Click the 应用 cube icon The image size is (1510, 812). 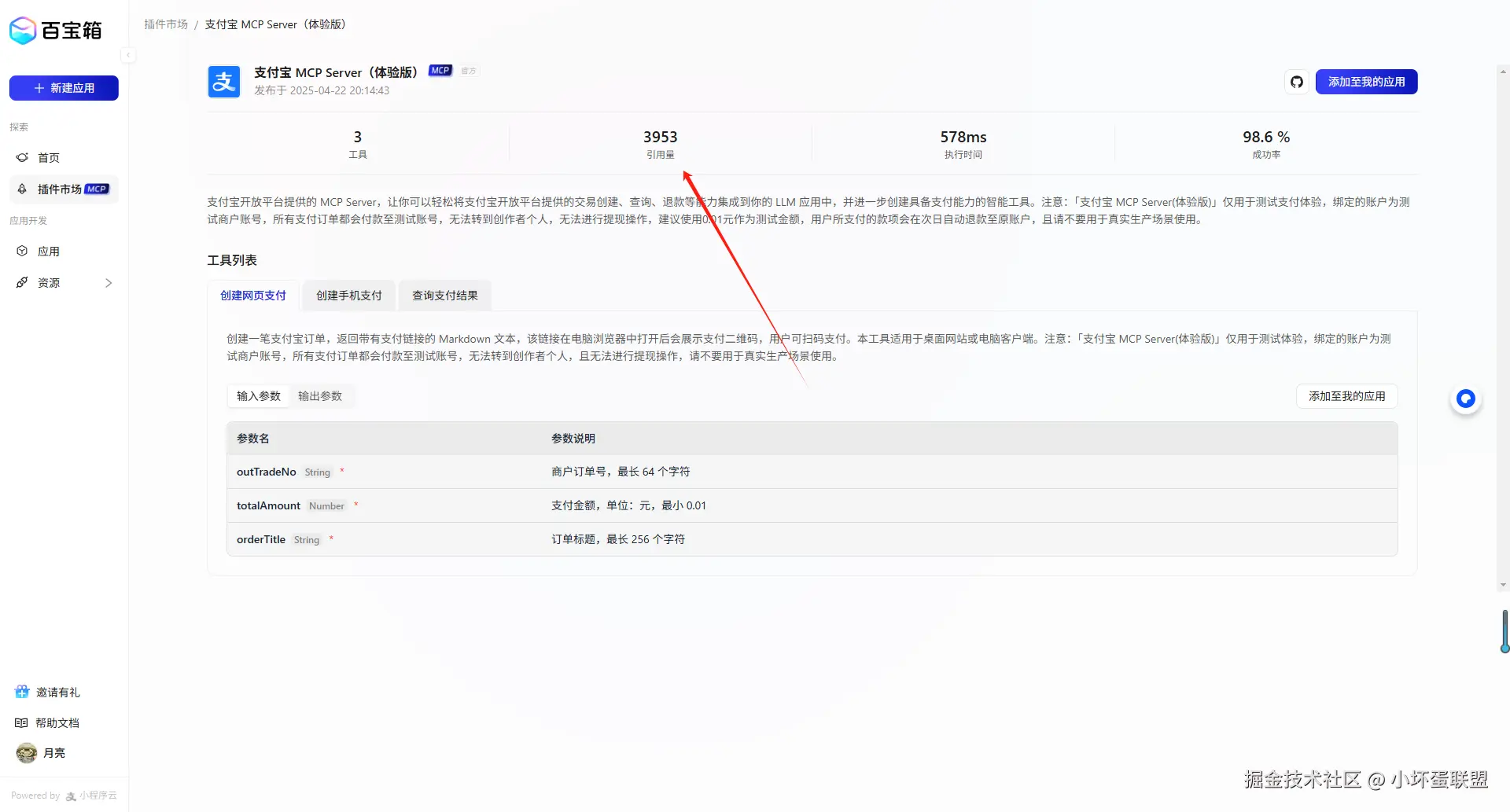coord(22,251)
